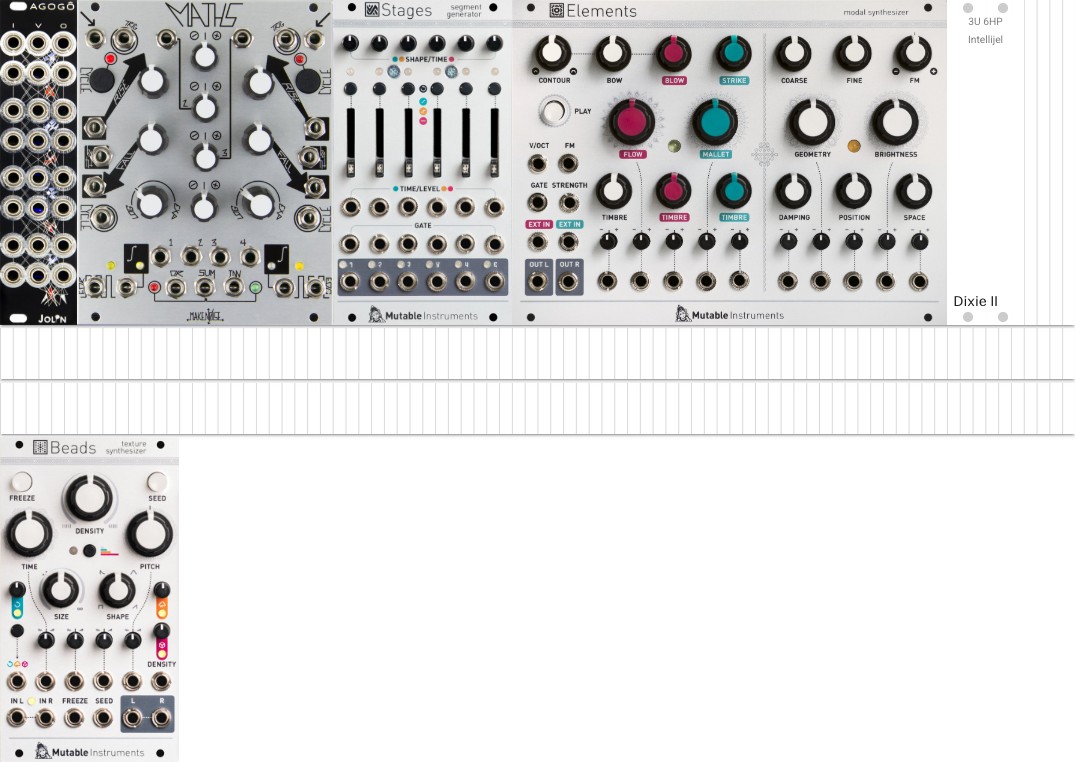Click the SUM output jack on Maths
1075x762 pixels.
[205, 287]
